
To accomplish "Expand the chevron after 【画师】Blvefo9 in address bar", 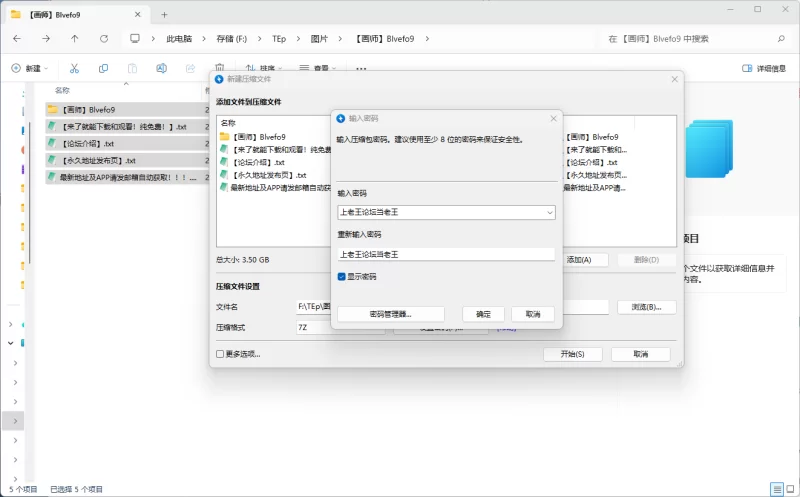I will 427,39.
